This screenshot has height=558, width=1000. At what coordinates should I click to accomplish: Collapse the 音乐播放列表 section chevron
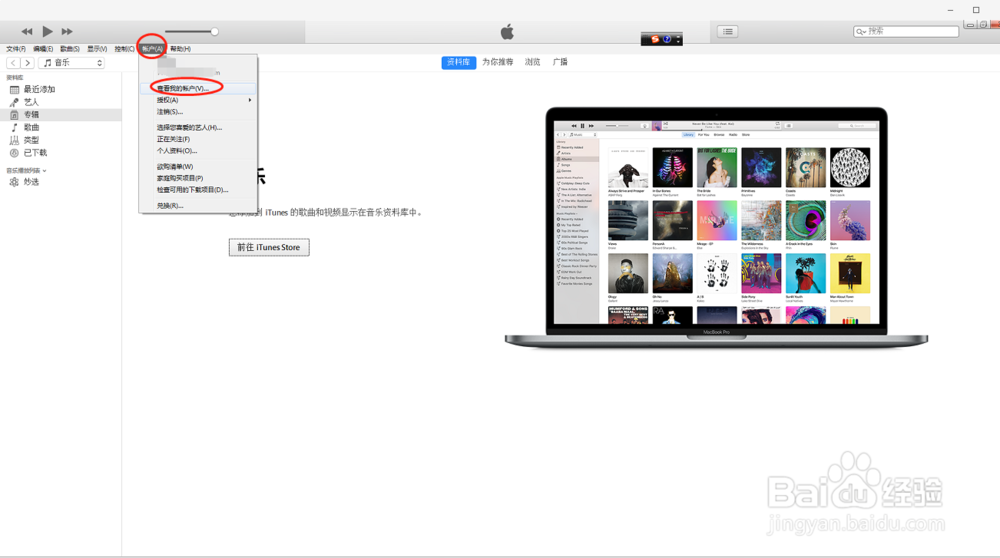[x=44, y=170]
